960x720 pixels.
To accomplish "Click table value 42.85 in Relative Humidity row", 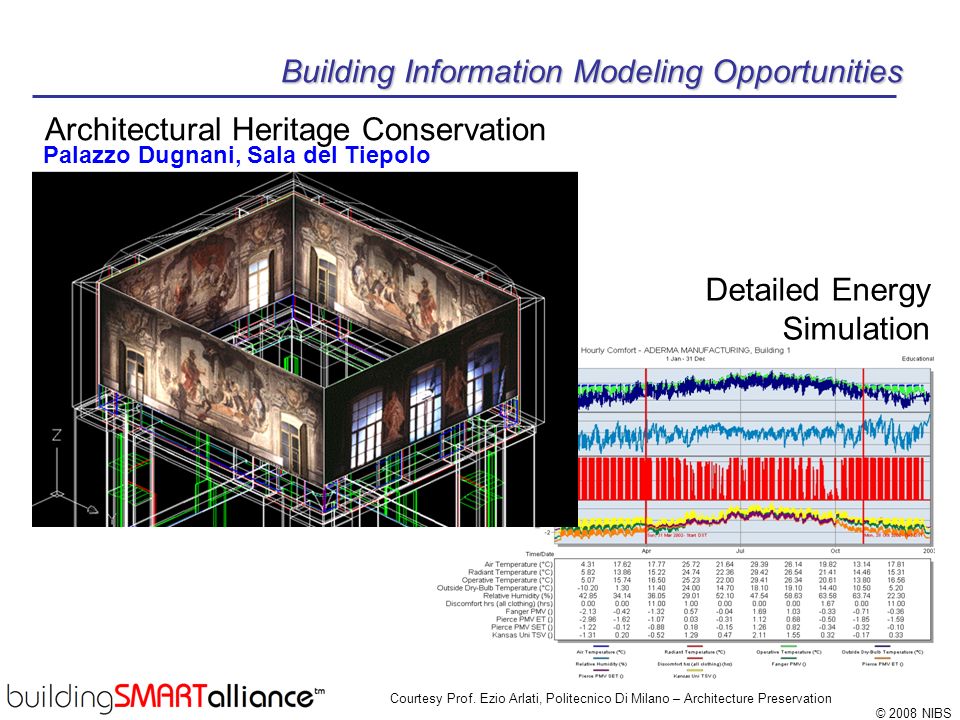I will pos(588,596).
